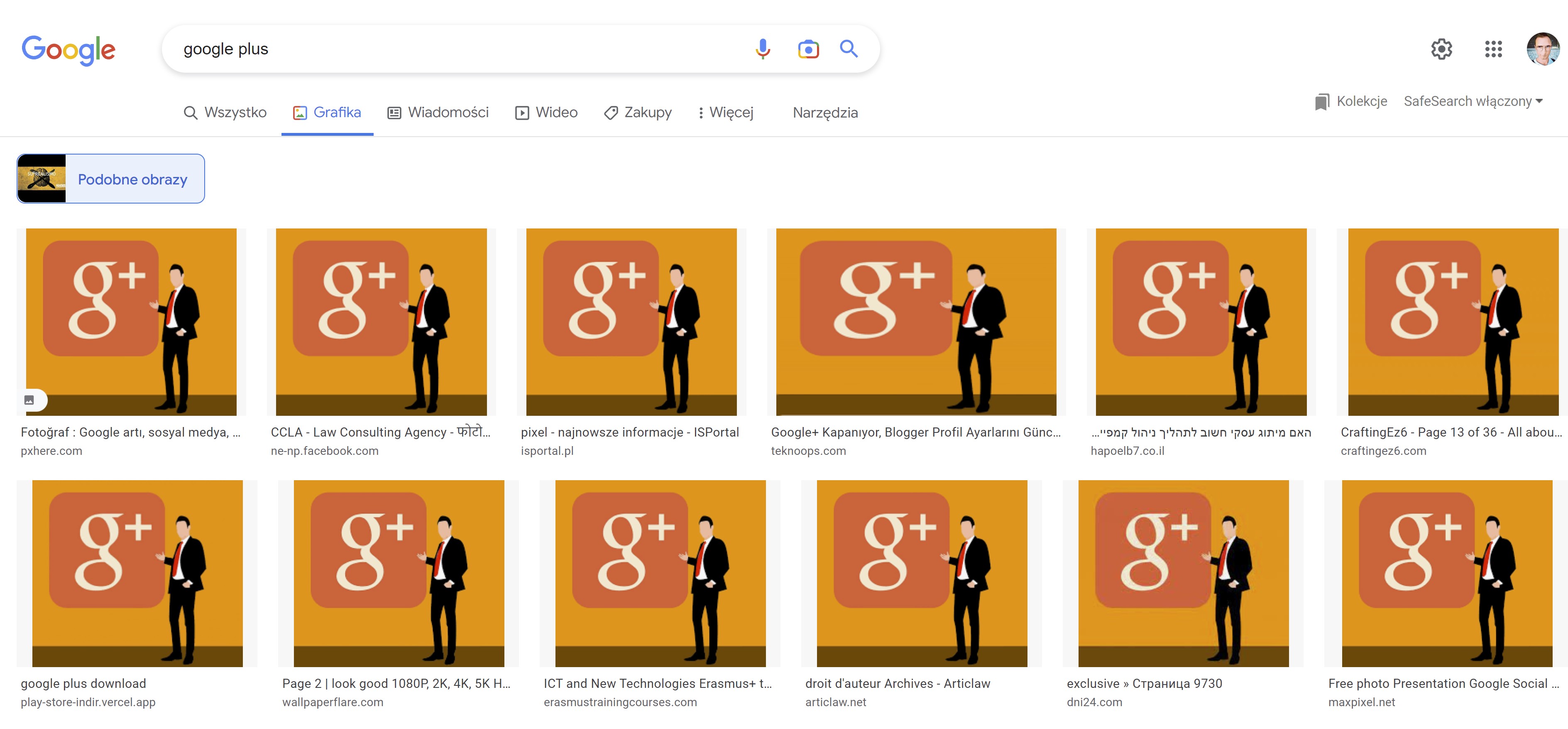Screen dimensions: 1568x729
Task: Switch to the Wszystko tab
Action: click(x=225, y=113)
